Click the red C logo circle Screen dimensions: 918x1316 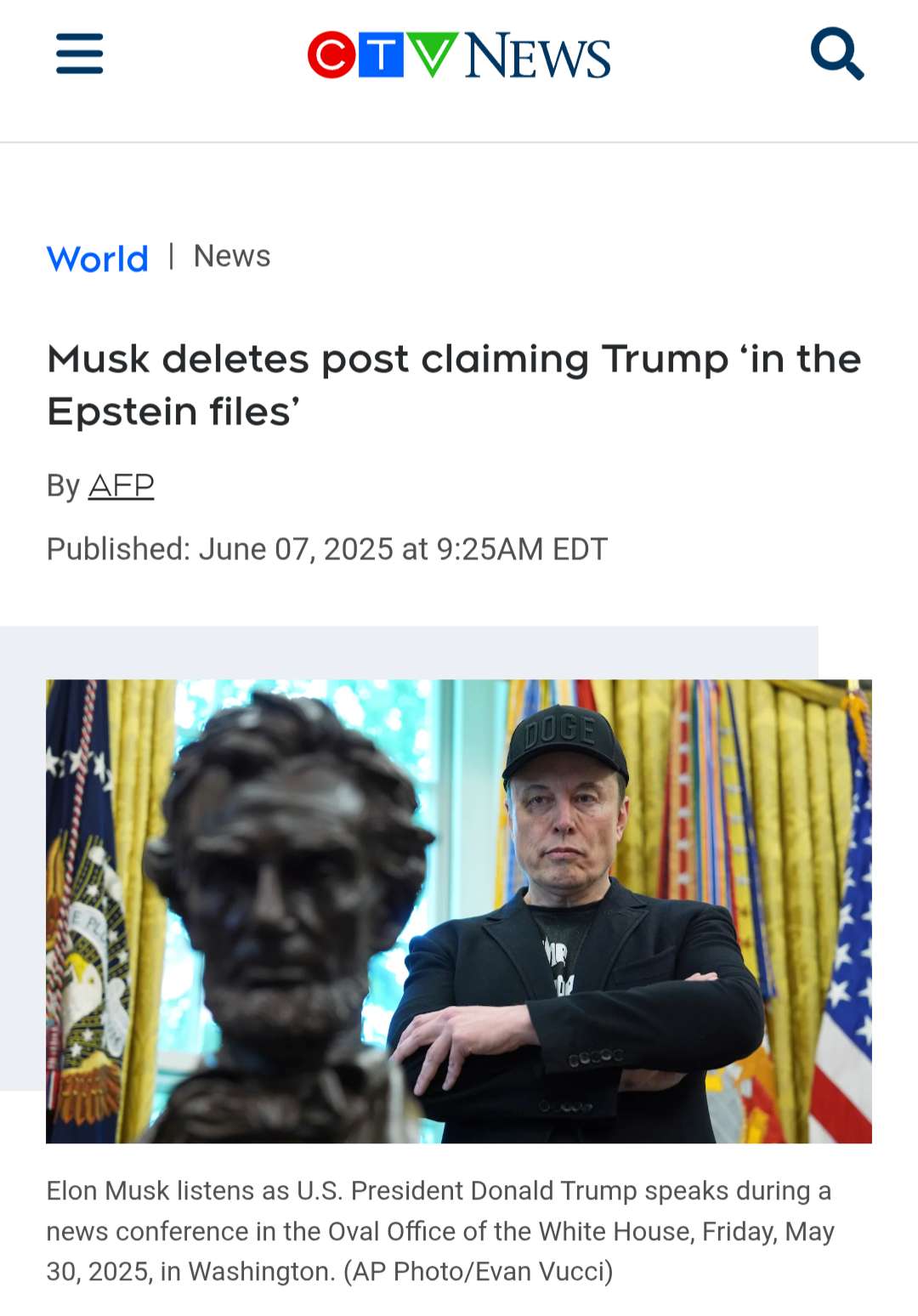pyautogui.click(x=331, y=55)
